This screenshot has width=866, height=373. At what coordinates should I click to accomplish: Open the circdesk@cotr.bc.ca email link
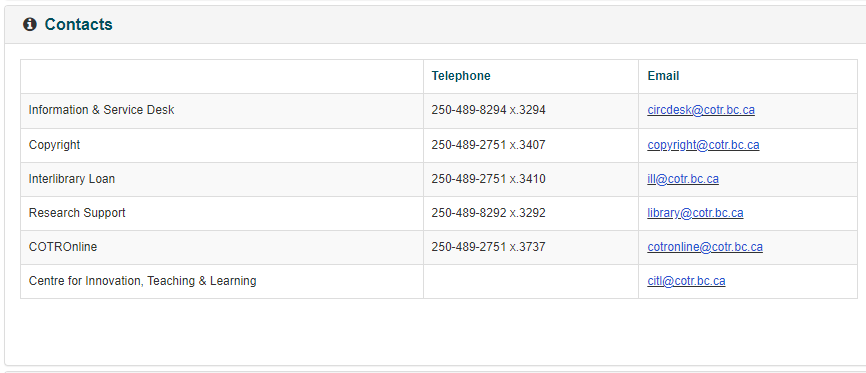click(701, 110)
